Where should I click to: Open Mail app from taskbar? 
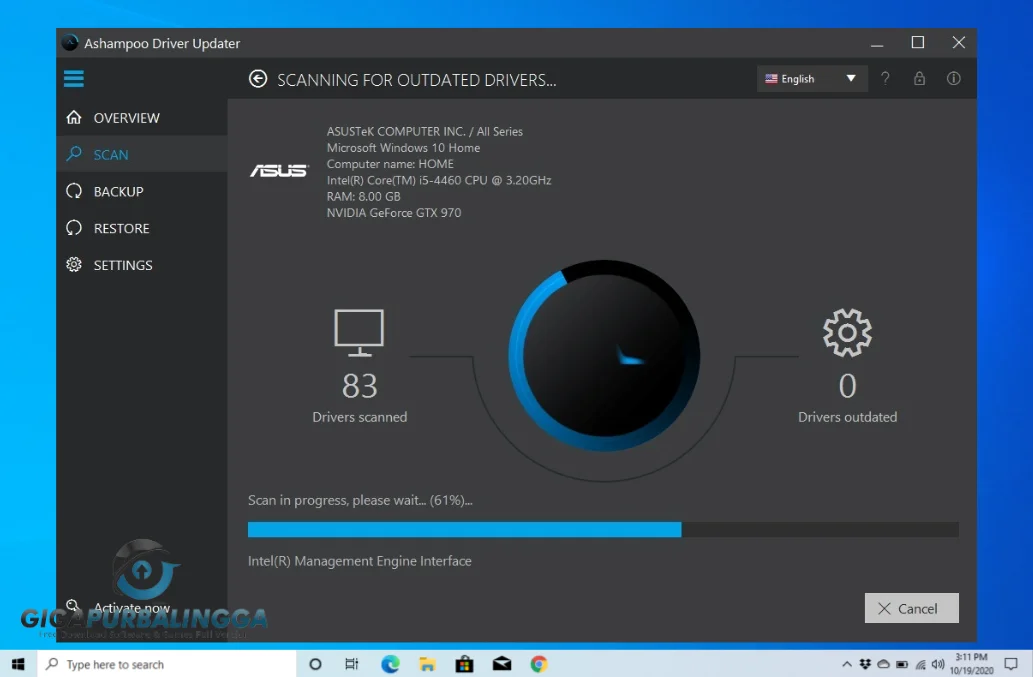click(502, 664)
